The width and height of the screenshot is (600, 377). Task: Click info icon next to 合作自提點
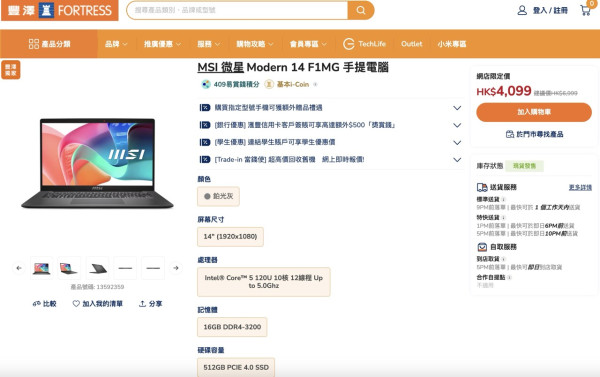tap(510, 277)
